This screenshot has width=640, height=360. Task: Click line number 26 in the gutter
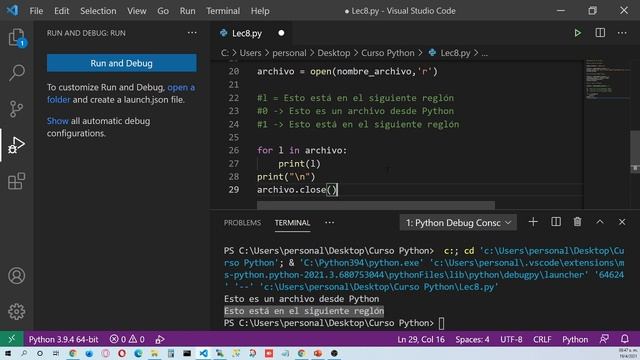pyautogui.click(x=233, y=150)
